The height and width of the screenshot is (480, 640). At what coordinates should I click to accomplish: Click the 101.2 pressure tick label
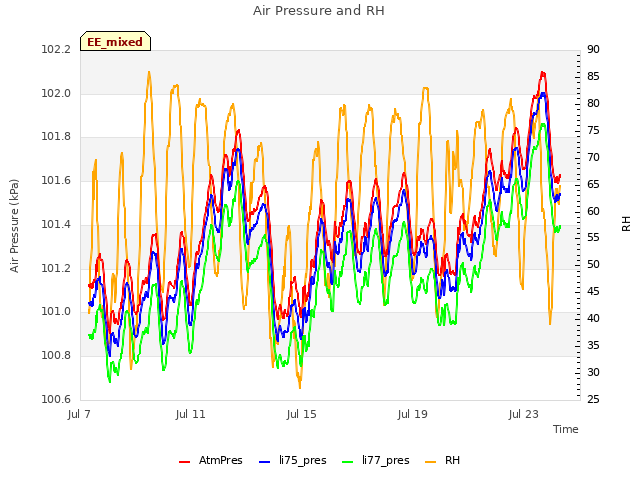(56, 268)
